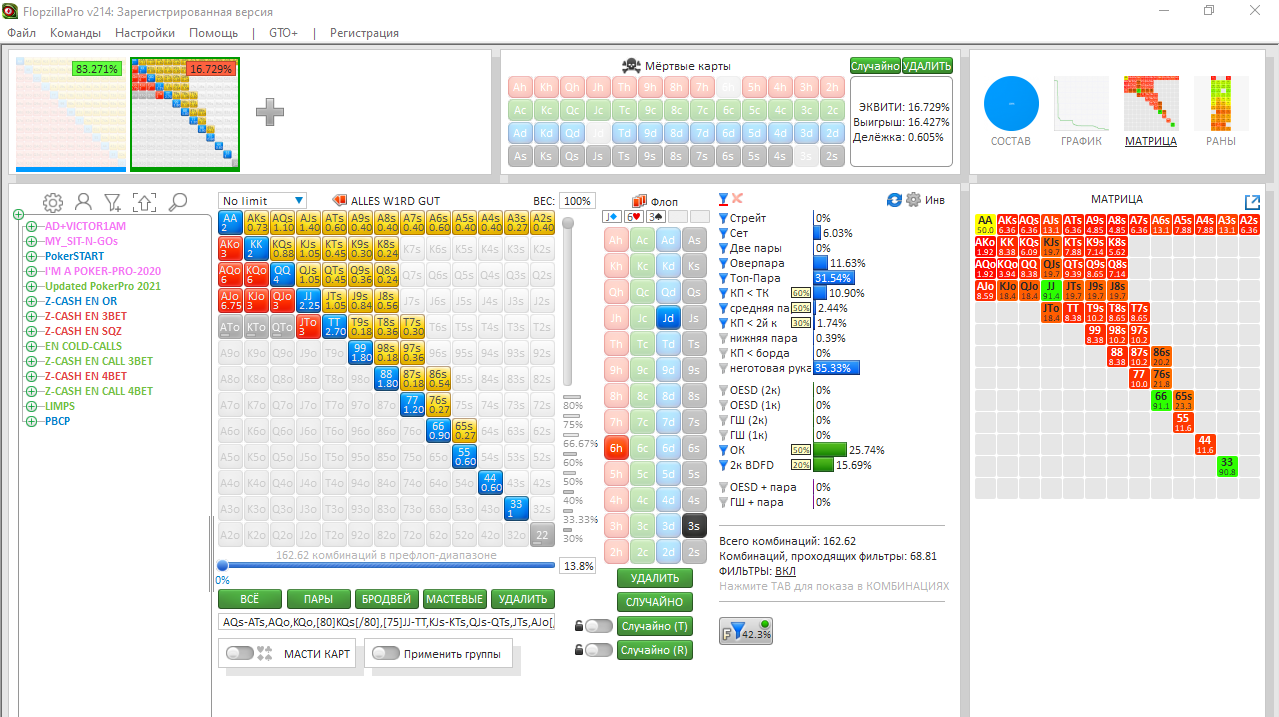Click the add new player plus icon
The height and width of the screenshot is (717, 1279).
[270, 112]
